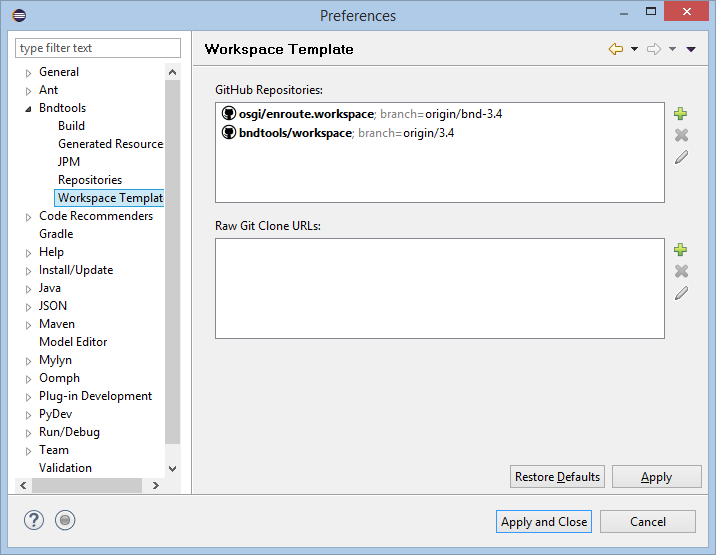Viewport: 716px width, 555px height.
Task: Open the Validation preference page
Action: pyautogui.click(x=65, y=468)
